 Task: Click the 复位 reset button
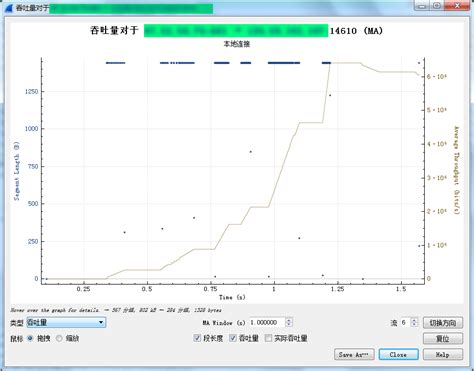[x=443, y=339]
